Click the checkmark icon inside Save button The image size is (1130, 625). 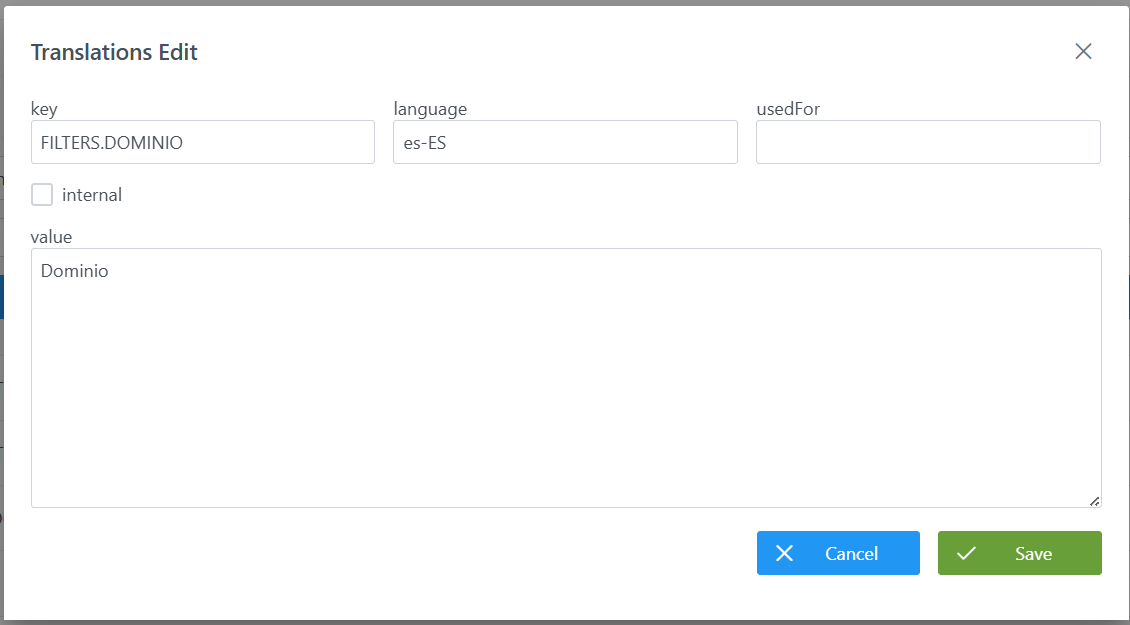[966, 554]
